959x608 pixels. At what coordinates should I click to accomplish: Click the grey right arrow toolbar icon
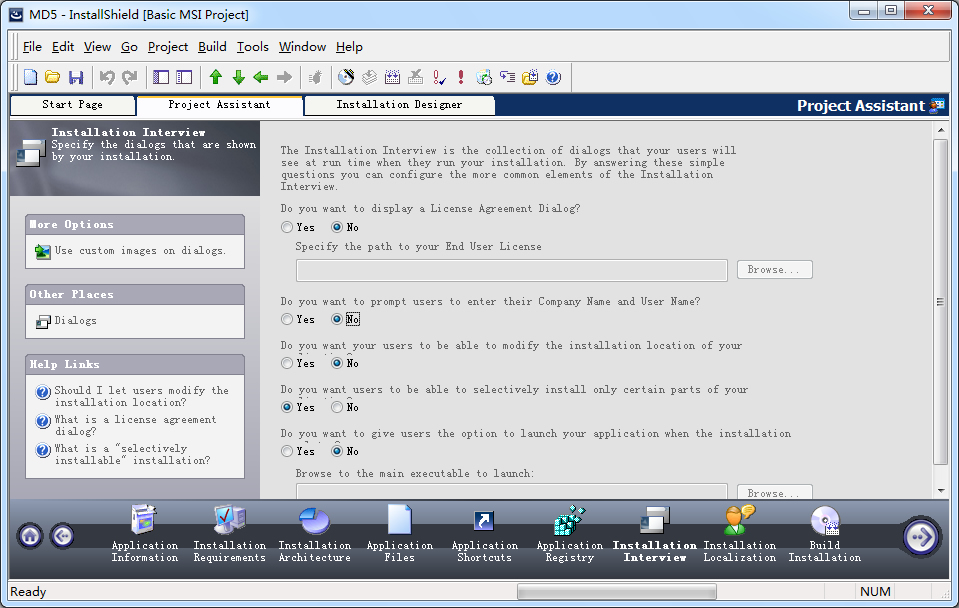click(284, 77)
